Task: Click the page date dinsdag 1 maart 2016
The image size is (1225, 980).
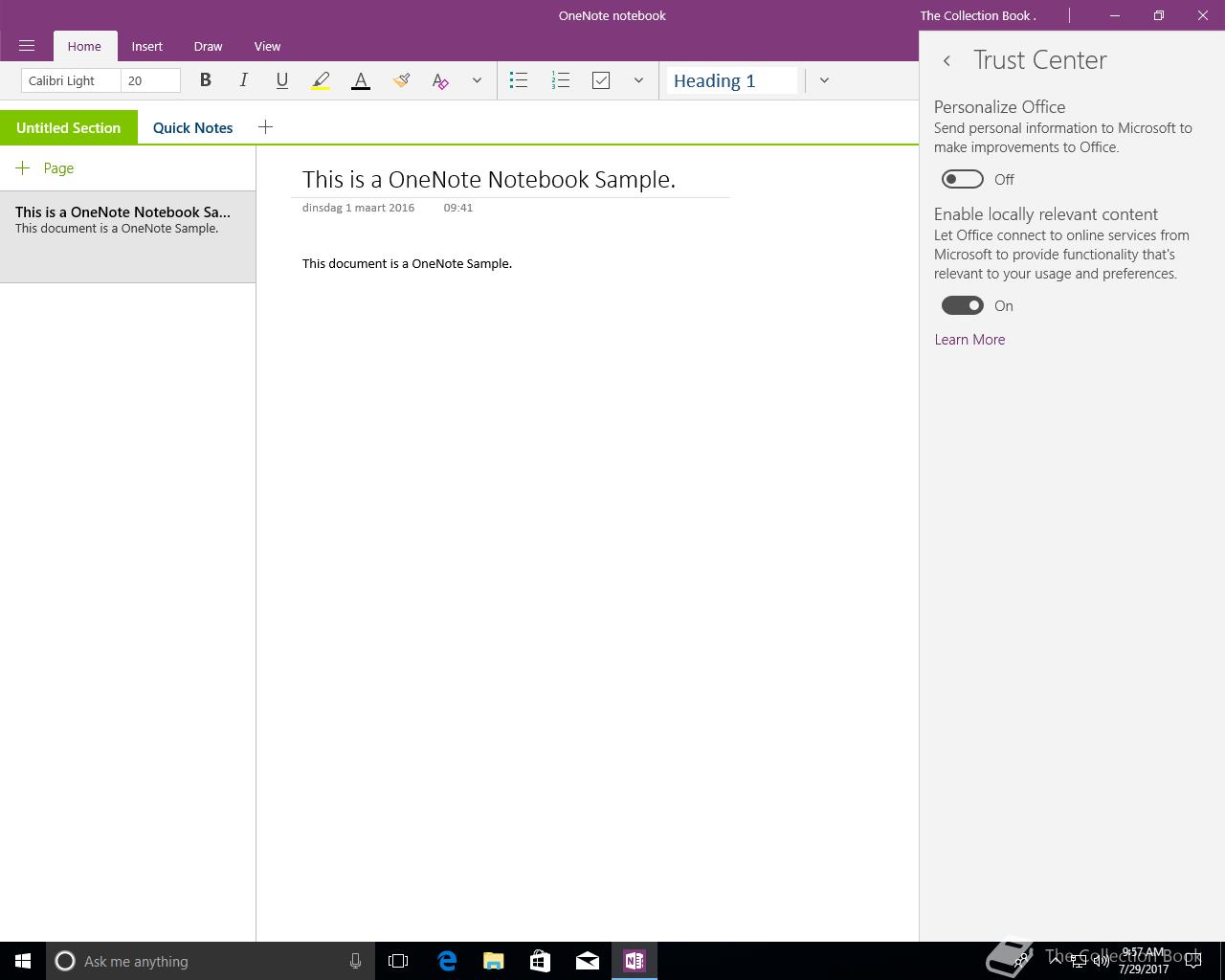Action: click(358, 208)
